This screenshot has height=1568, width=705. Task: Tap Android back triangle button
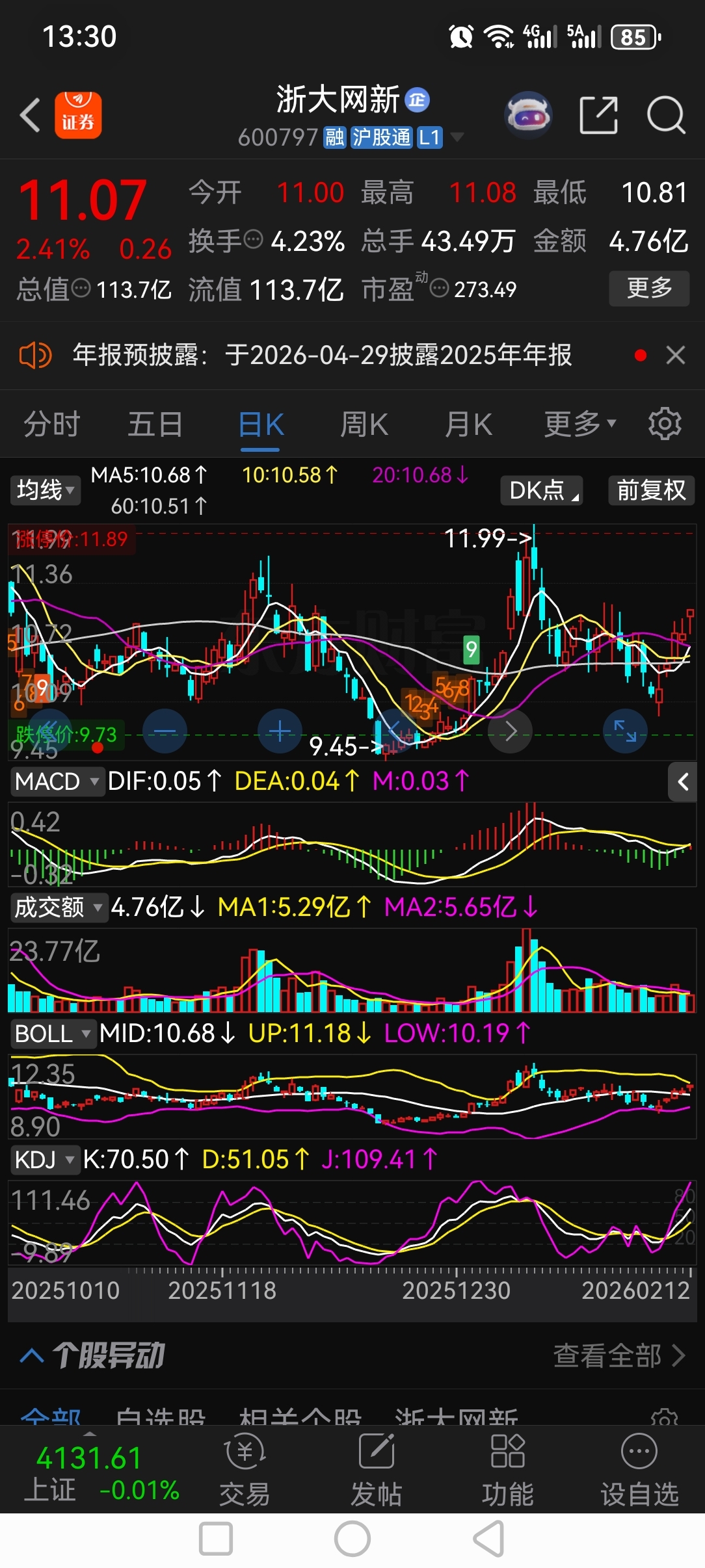489,1539
